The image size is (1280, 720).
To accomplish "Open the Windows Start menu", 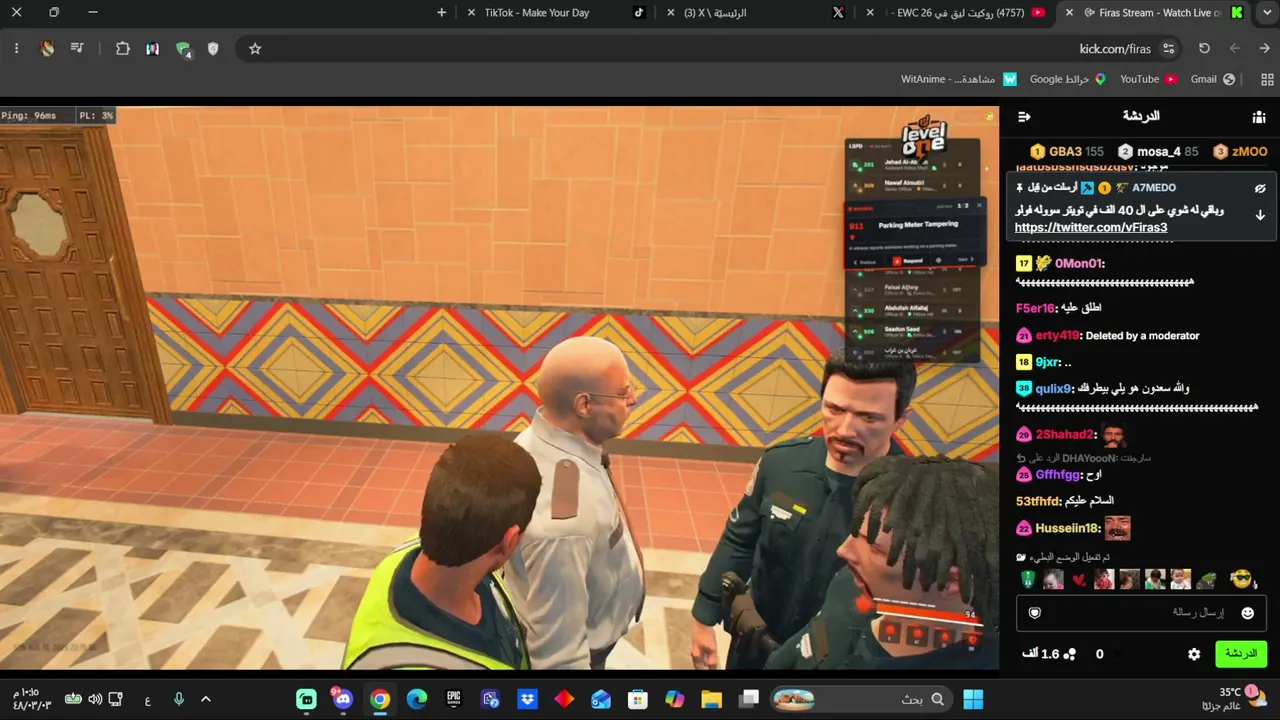I will pyautogui.click(x=973, y=699).
